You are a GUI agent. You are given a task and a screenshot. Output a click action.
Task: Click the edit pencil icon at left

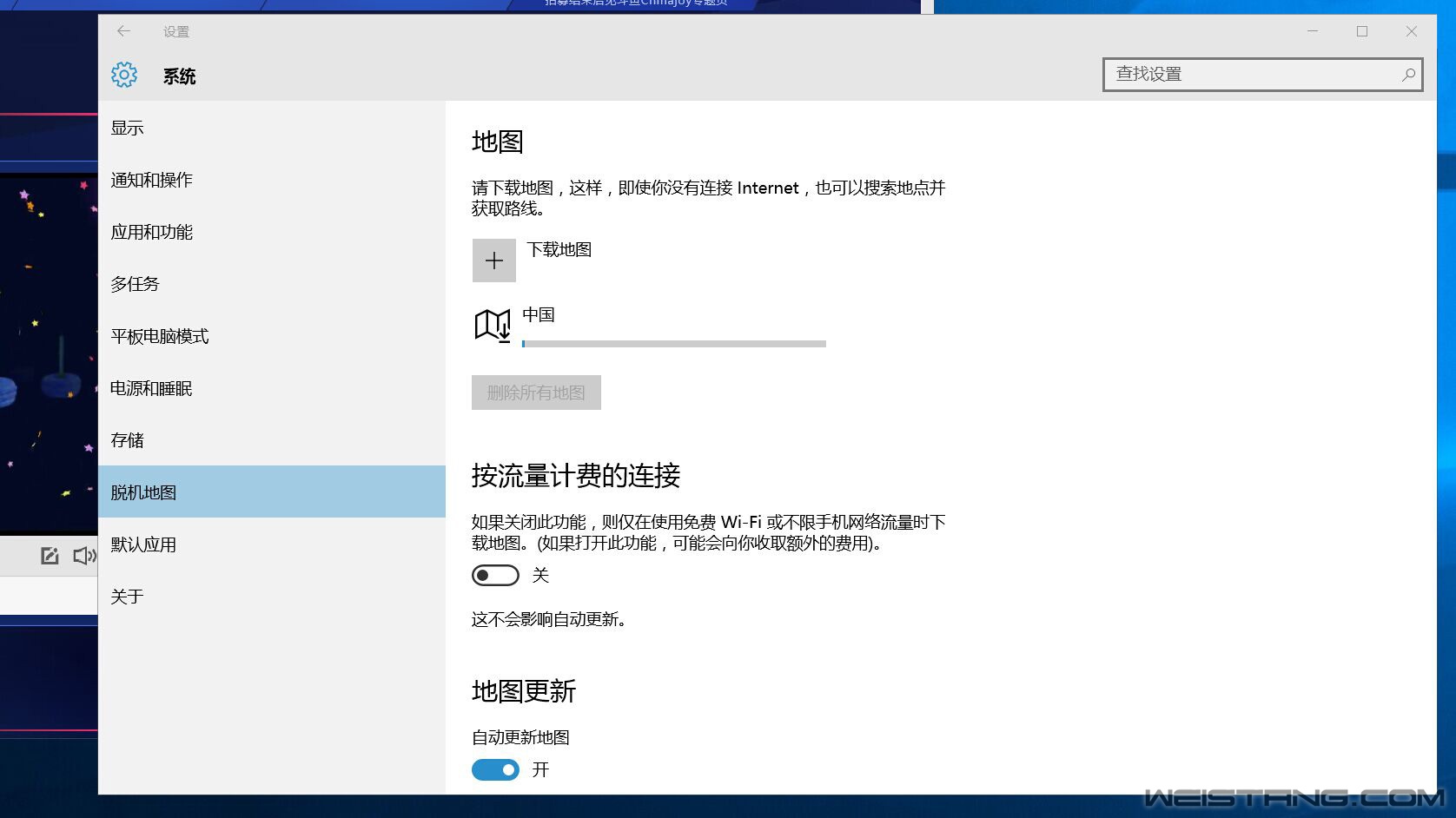(50, 556)
